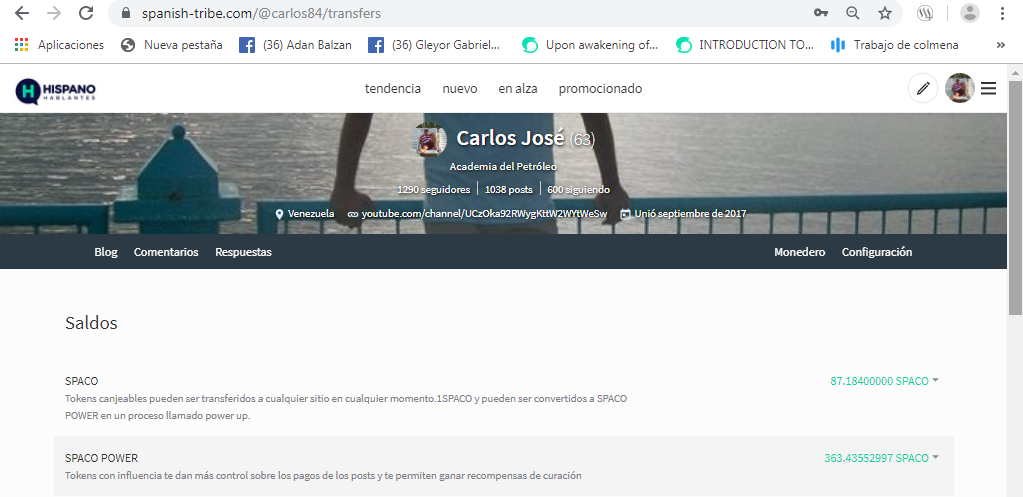
Task: Open the saved passwords key icon
Action: click(x=820, y=13)
